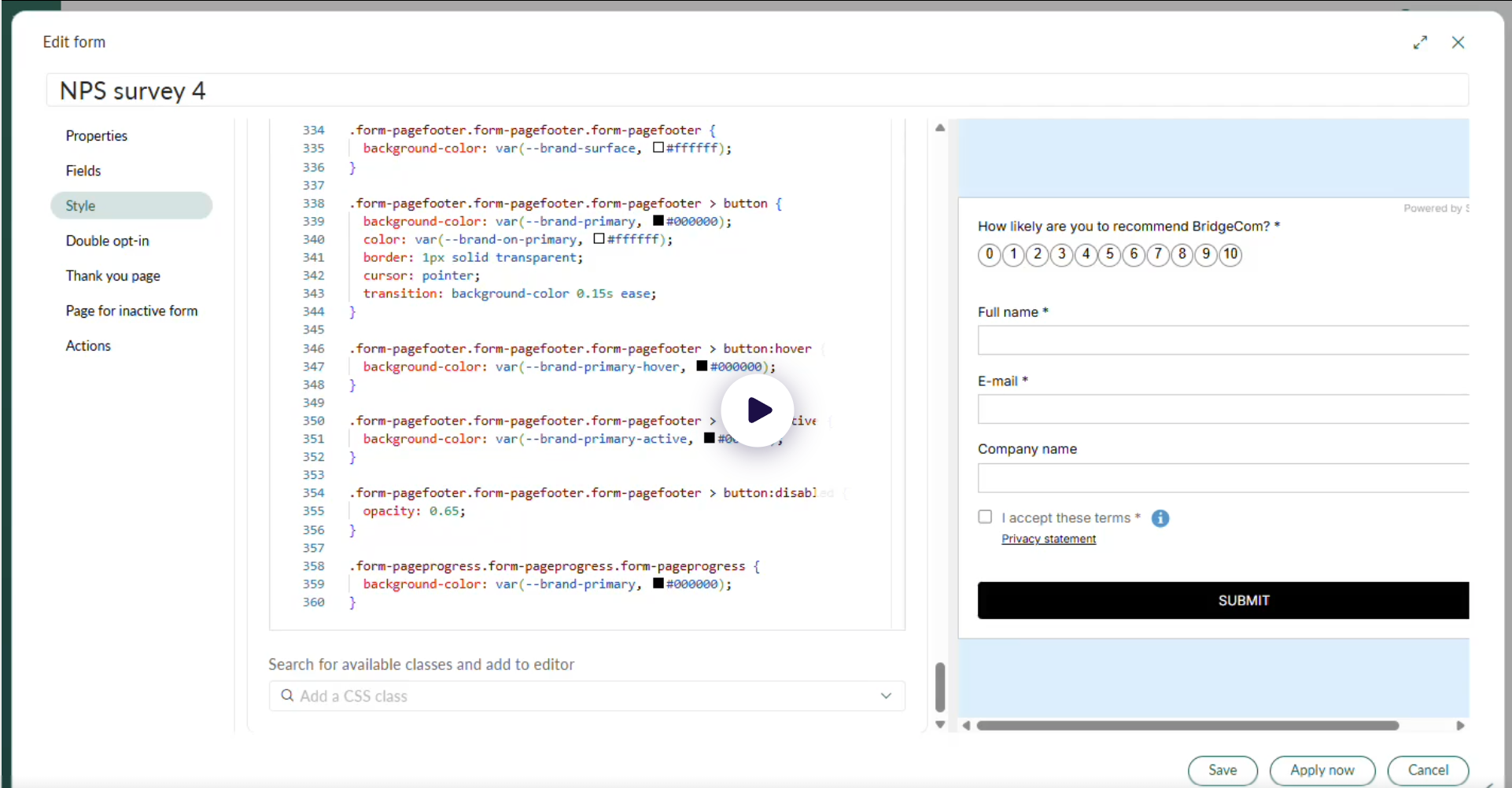This screenshot has width=1512, height=788.
Task: Click code line 342 'cursor: pointer;'
Action: coord(421,276)
